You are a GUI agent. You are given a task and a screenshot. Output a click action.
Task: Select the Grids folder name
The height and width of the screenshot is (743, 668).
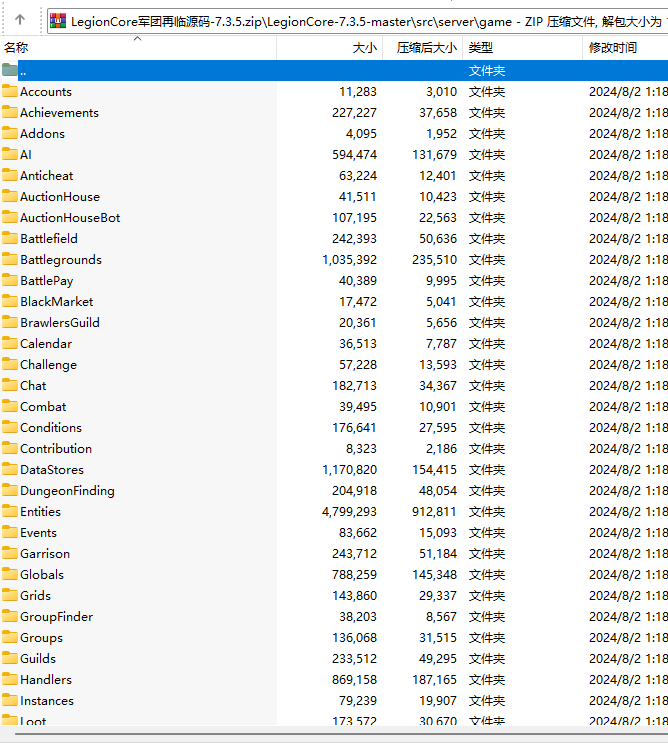coord(36,596)
